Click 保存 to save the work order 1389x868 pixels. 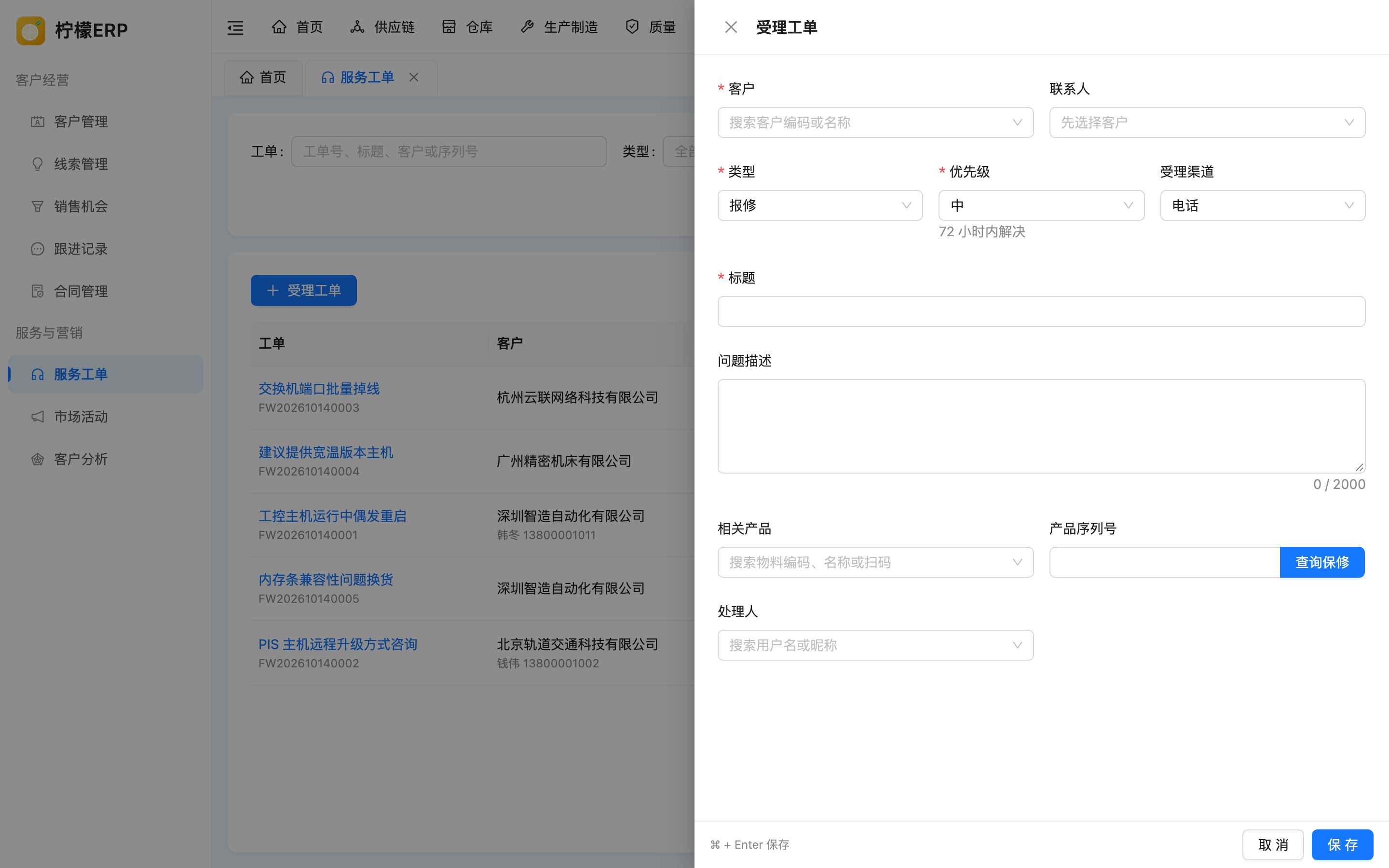[x=1343, y=845]
